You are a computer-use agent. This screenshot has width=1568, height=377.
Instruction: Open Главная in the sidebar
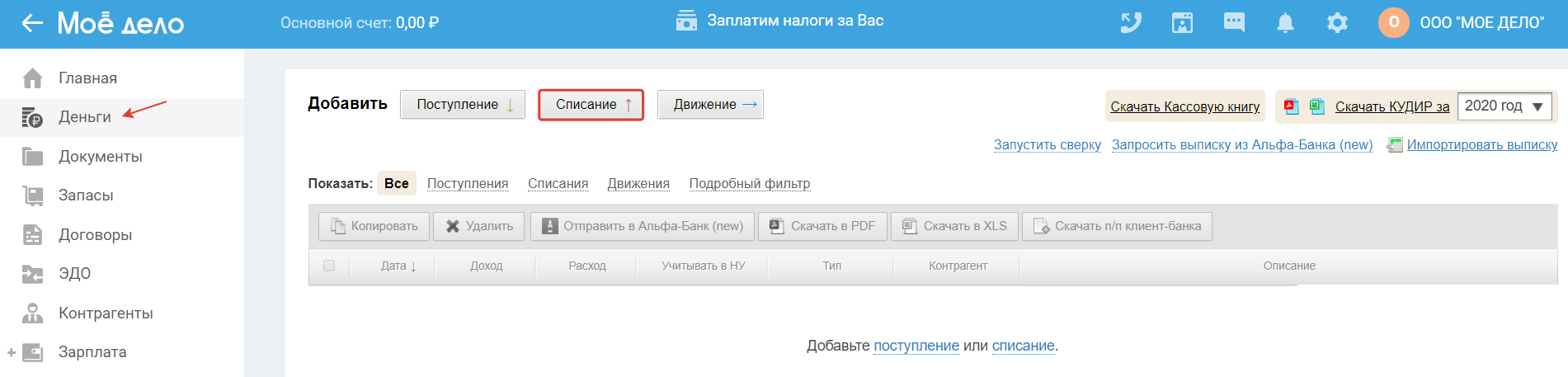point(87,78)
